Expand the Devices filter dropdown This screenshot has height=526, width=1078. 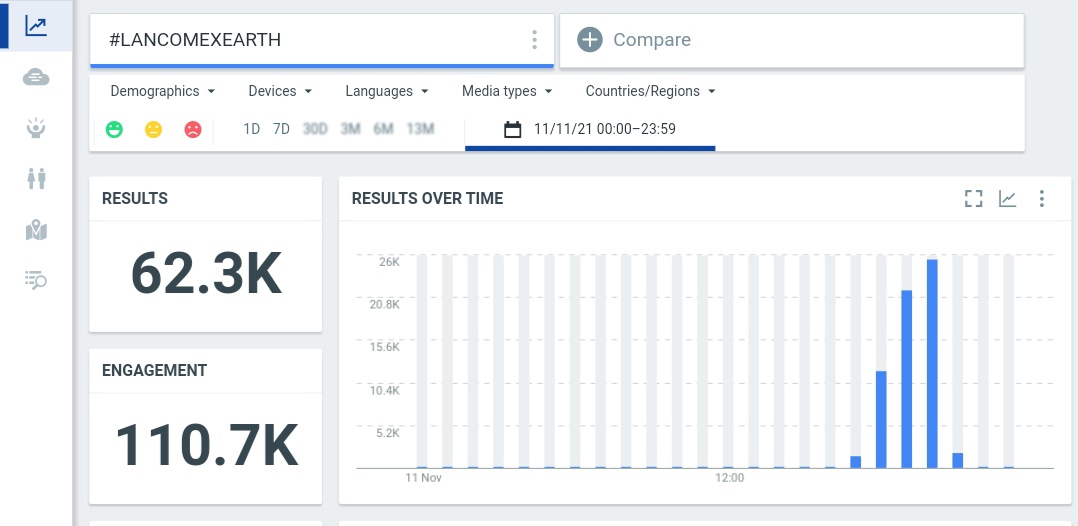280,91
